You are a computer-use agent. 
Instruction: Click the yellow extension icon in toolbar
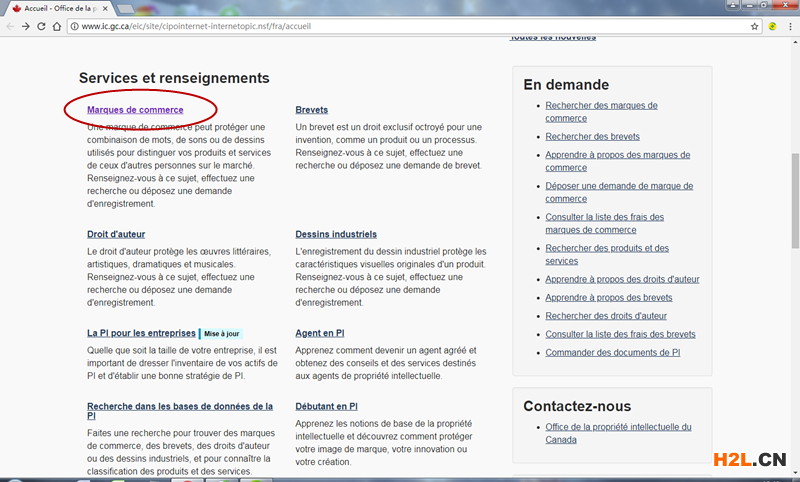772,26
